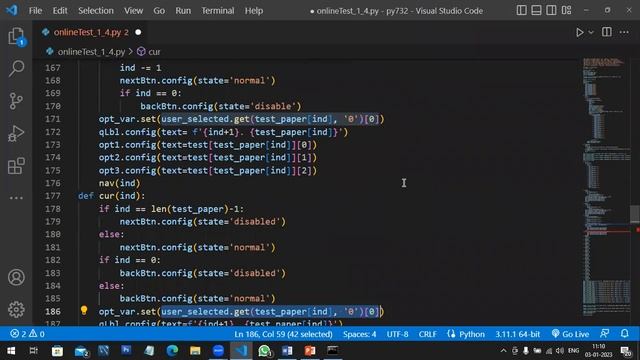This screenshot has height=360, width=640.
Task: Toggle the secondary side bar layout icon
Action: [551, 10]
